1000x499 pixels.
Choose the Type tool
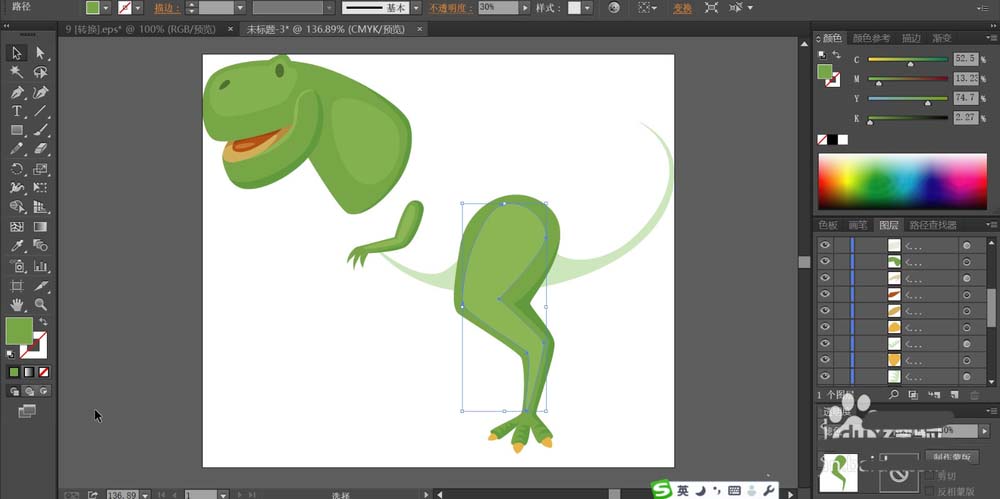[x=17, y=111]
